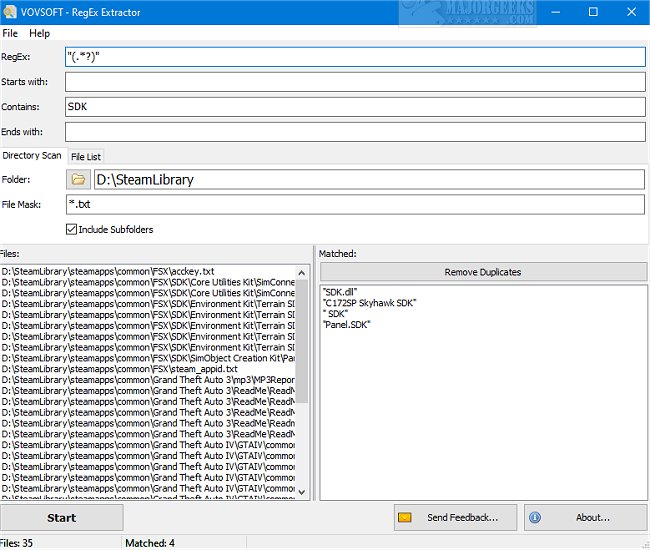650x550 pixels.
Task: Open the File menu
Action: click(x=11, y=33)
